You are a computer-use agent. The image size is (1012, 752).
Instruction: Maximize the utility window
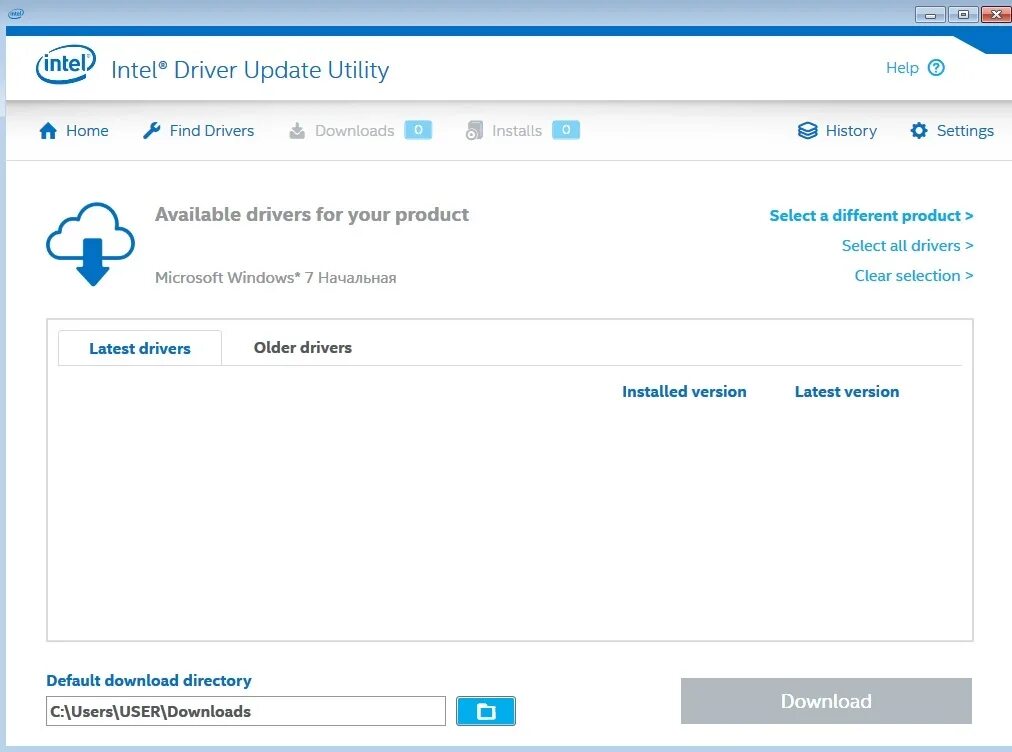(x=963, y=14)
